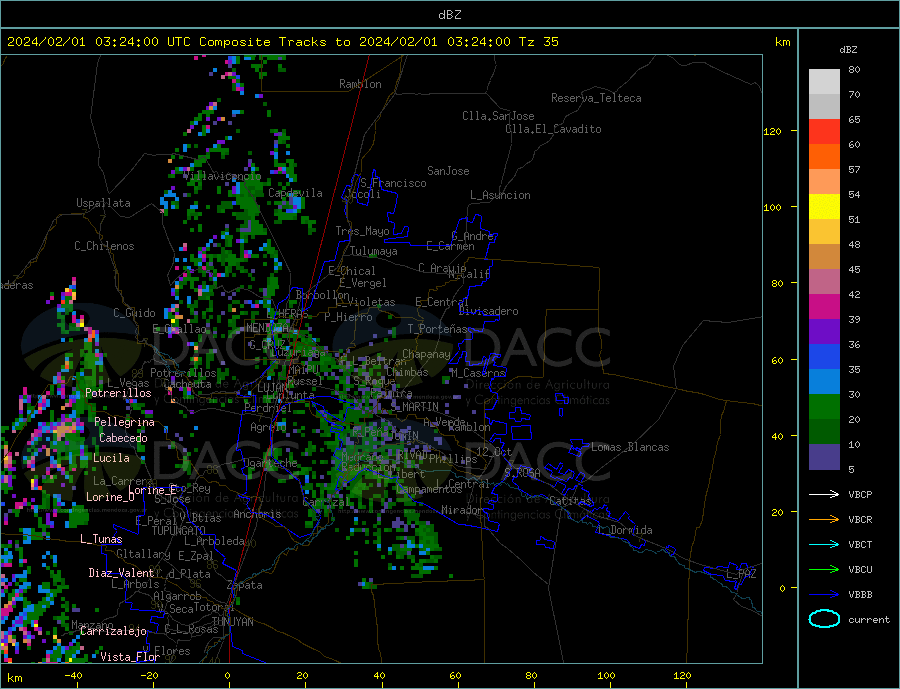Image resolution: width=900 pixels, height=689 pixels.
Task: Click the Villavicencio map label
Action: [222, 176]
